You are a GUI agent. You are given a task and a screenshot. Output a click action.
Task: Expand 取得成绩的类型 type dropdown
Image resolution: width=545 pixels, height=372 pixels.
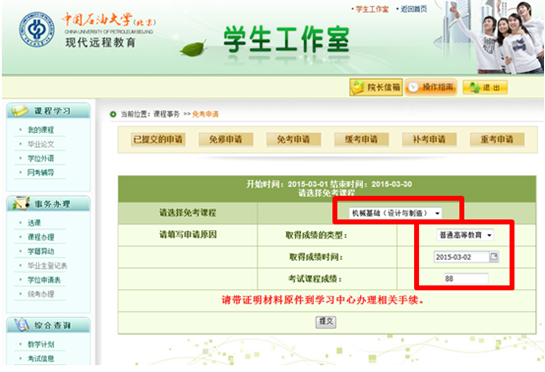(465, 235)
